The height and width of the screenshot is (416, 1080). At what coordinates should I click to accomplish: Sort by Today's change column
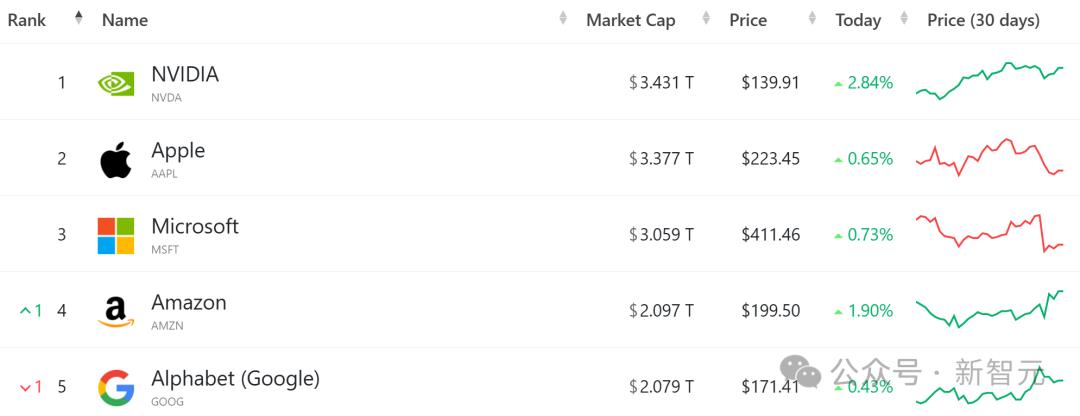858,20
